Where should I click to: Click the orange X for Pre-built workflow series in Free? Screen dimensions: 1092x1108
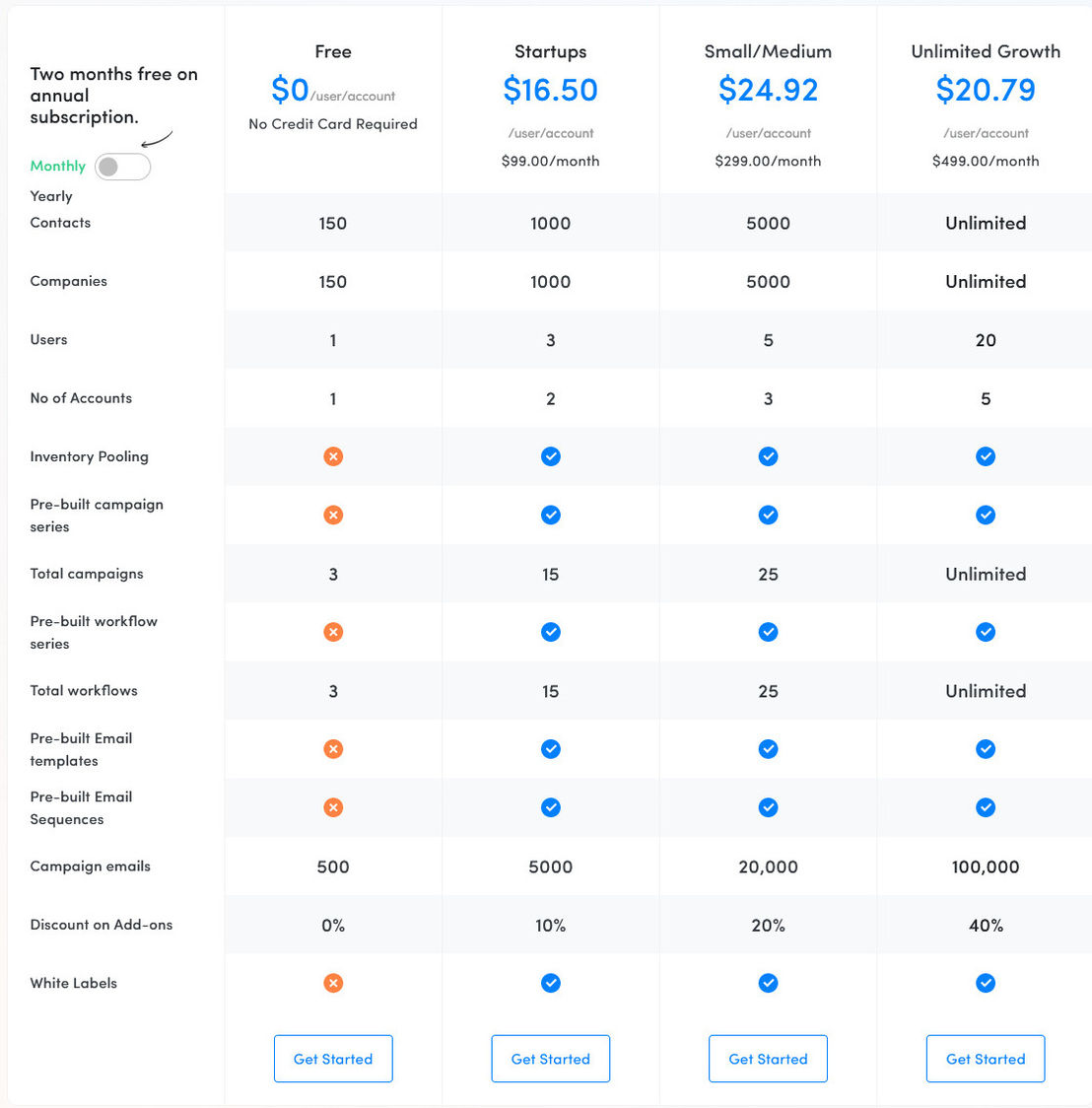[x=333, y=632]
